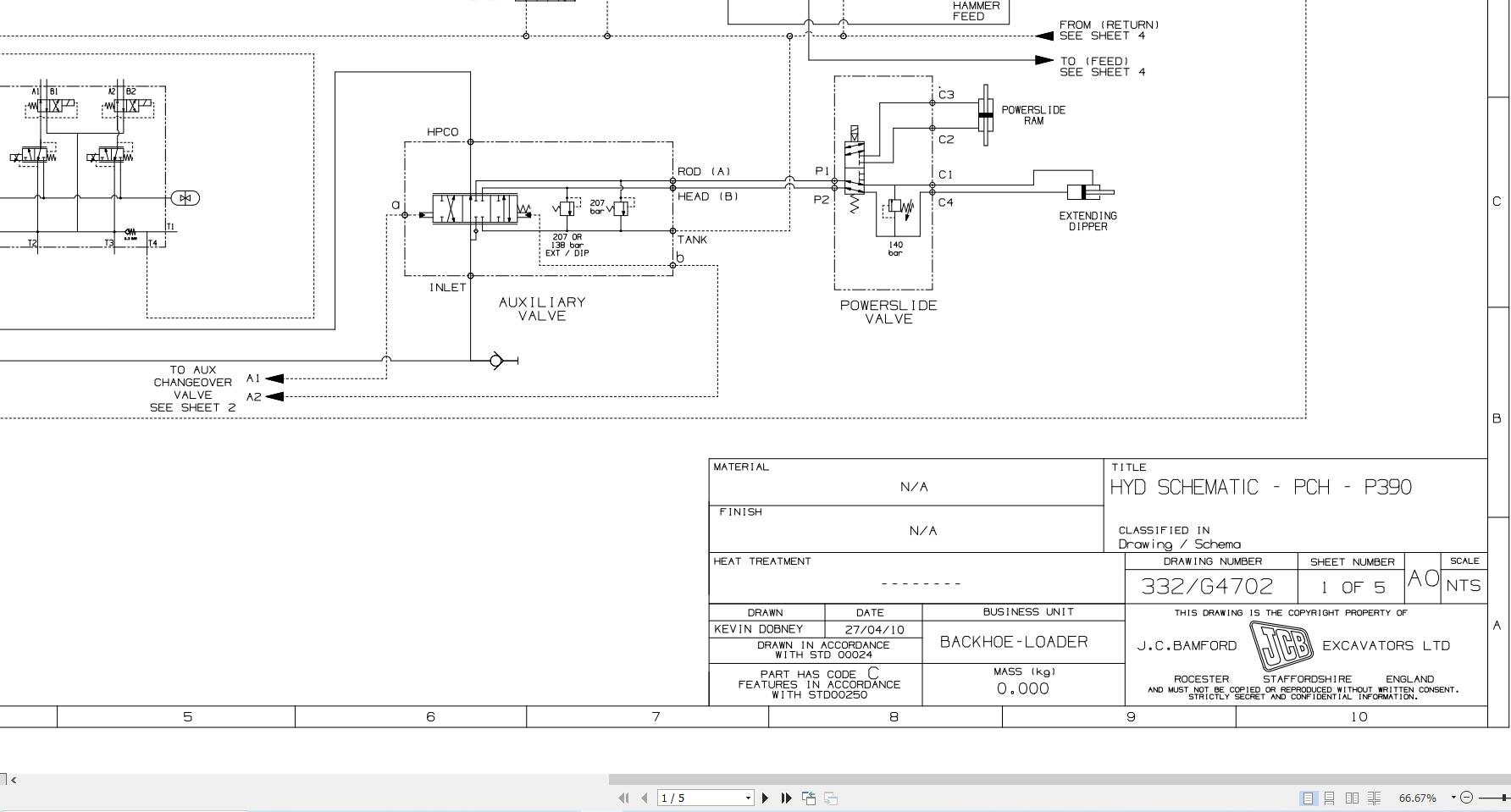This screenshot has height=812, width=1511.
Task: Select continuous page view mode
Action: click(x=1330, y=798)
